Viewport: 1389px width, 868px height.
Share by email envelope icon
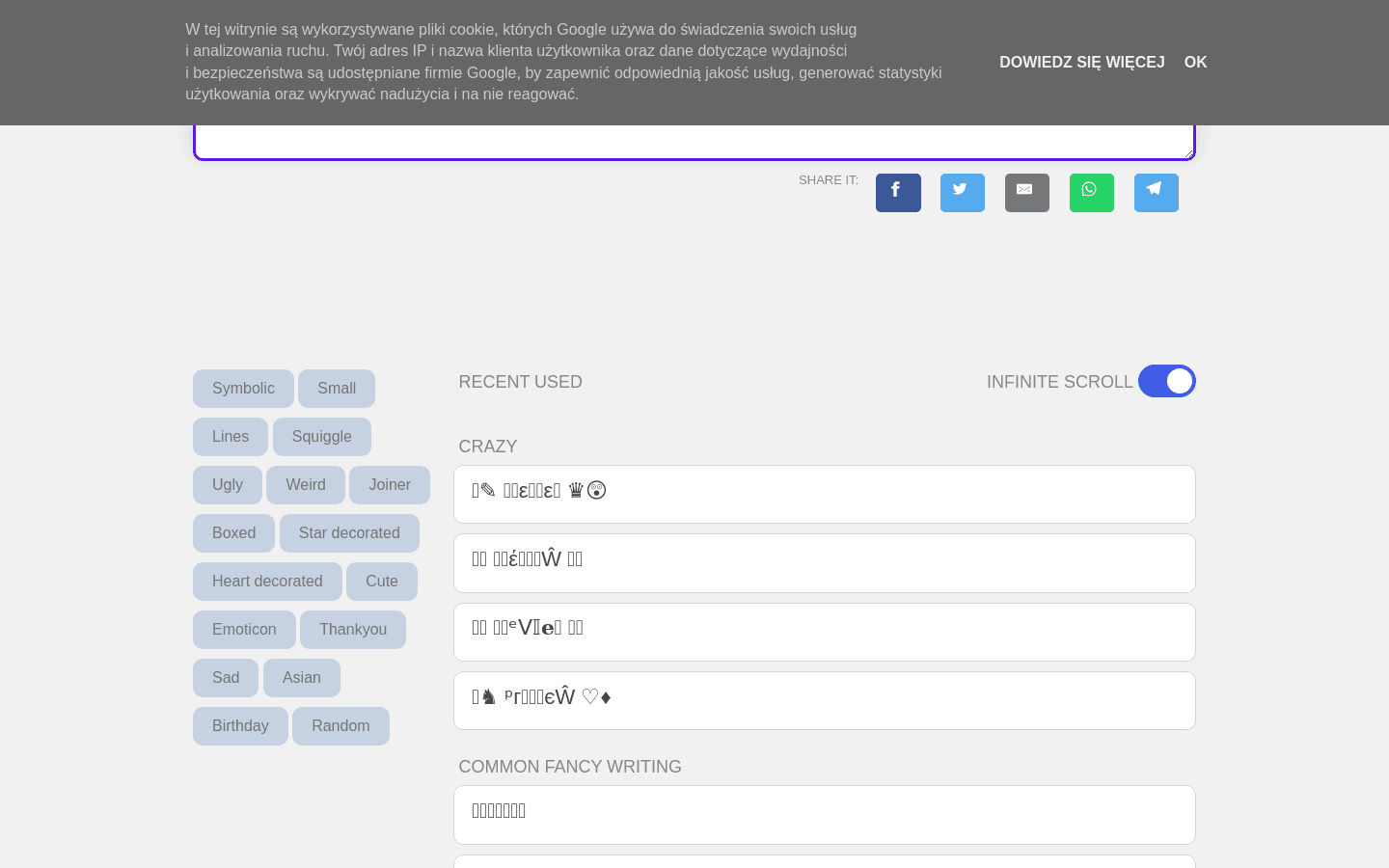(1026, 192)
